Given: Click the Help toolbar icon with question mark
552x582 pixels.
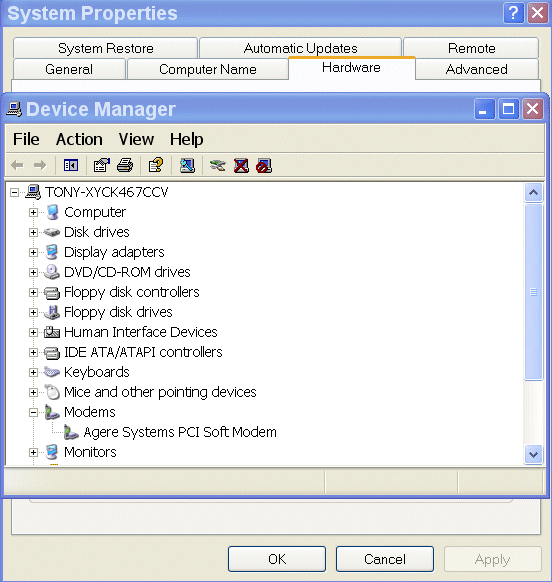Looking at the screenshot, I should click(156, 165).
